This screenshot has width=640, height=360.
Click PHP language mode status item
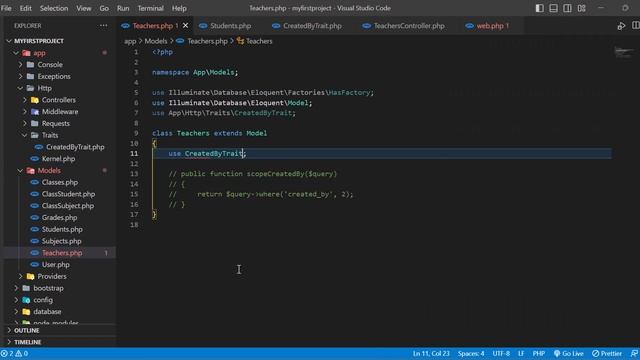[x=538, y=353]
